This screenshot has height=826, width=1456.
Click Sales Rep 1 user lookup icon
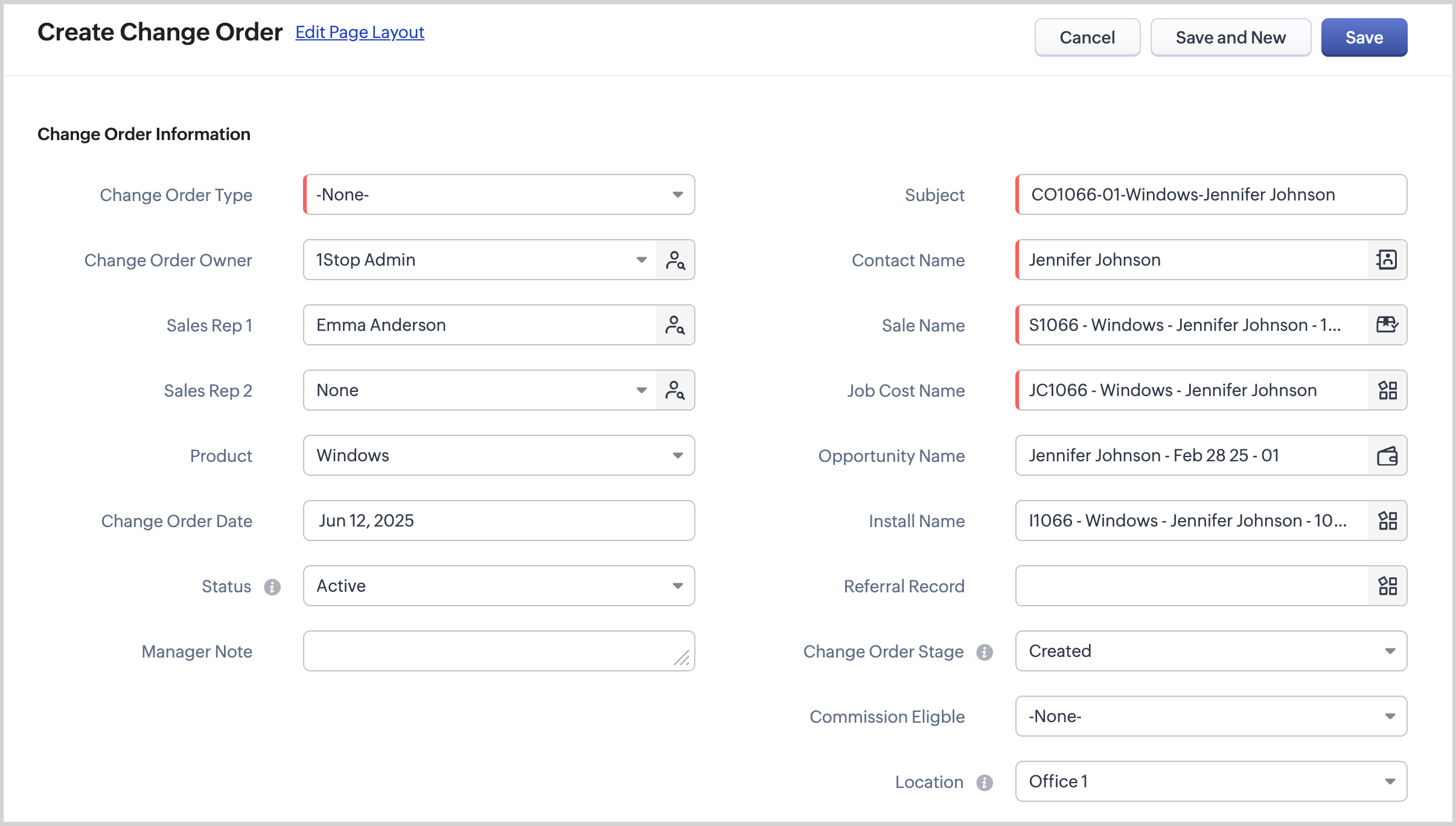point(675,325)
